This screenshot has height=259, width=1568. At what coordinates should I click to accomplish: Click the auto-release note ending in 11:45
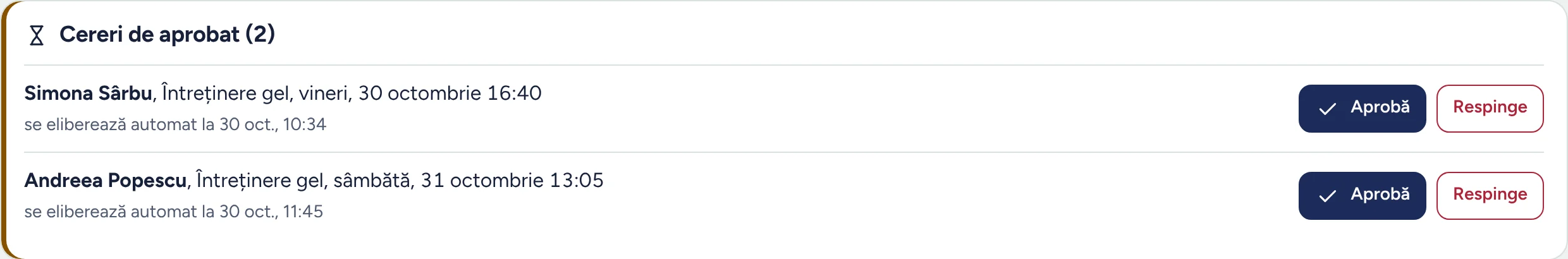click(x=173, y=212)
